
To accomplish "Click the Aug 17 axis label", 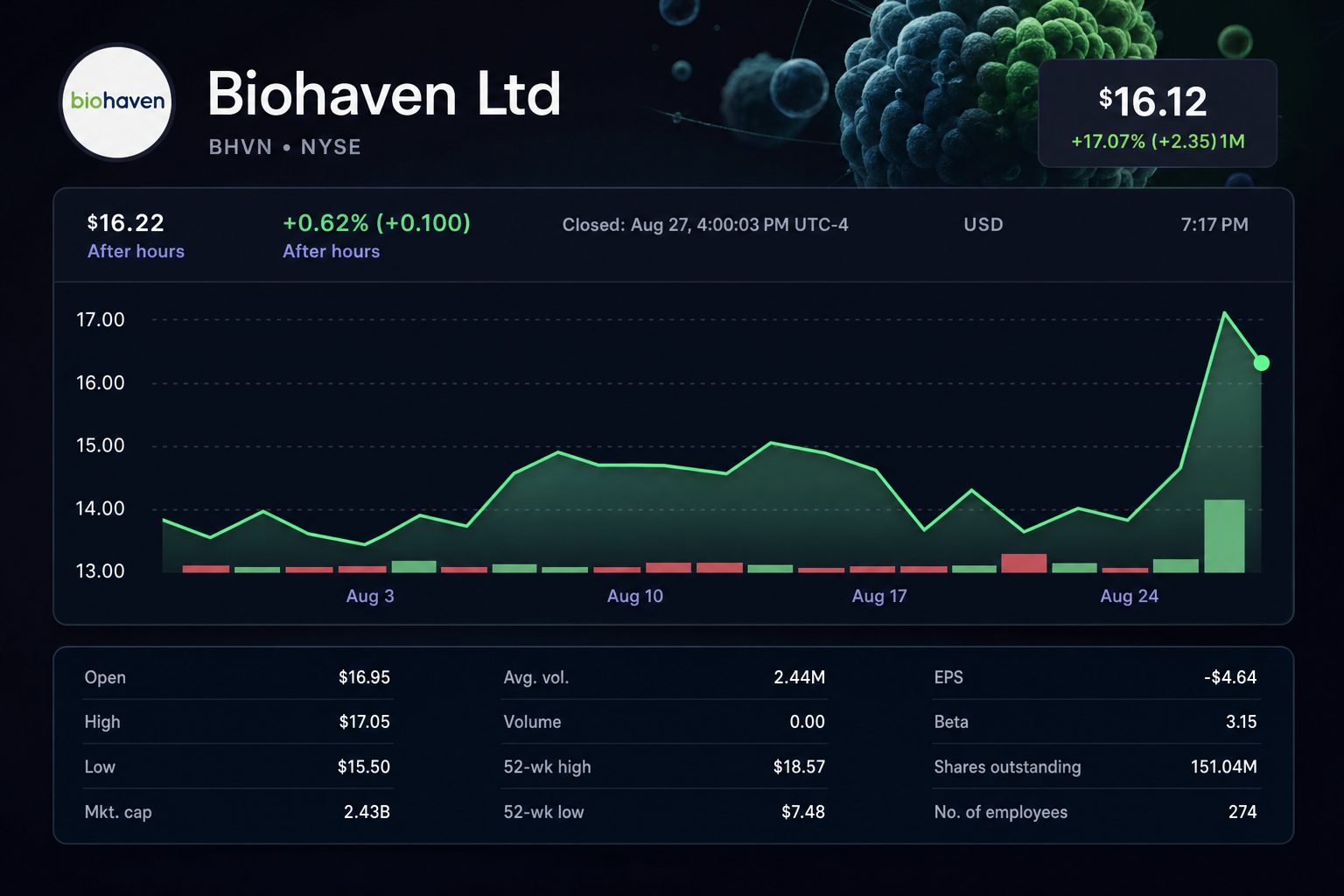I will click(x=879, y=596).
